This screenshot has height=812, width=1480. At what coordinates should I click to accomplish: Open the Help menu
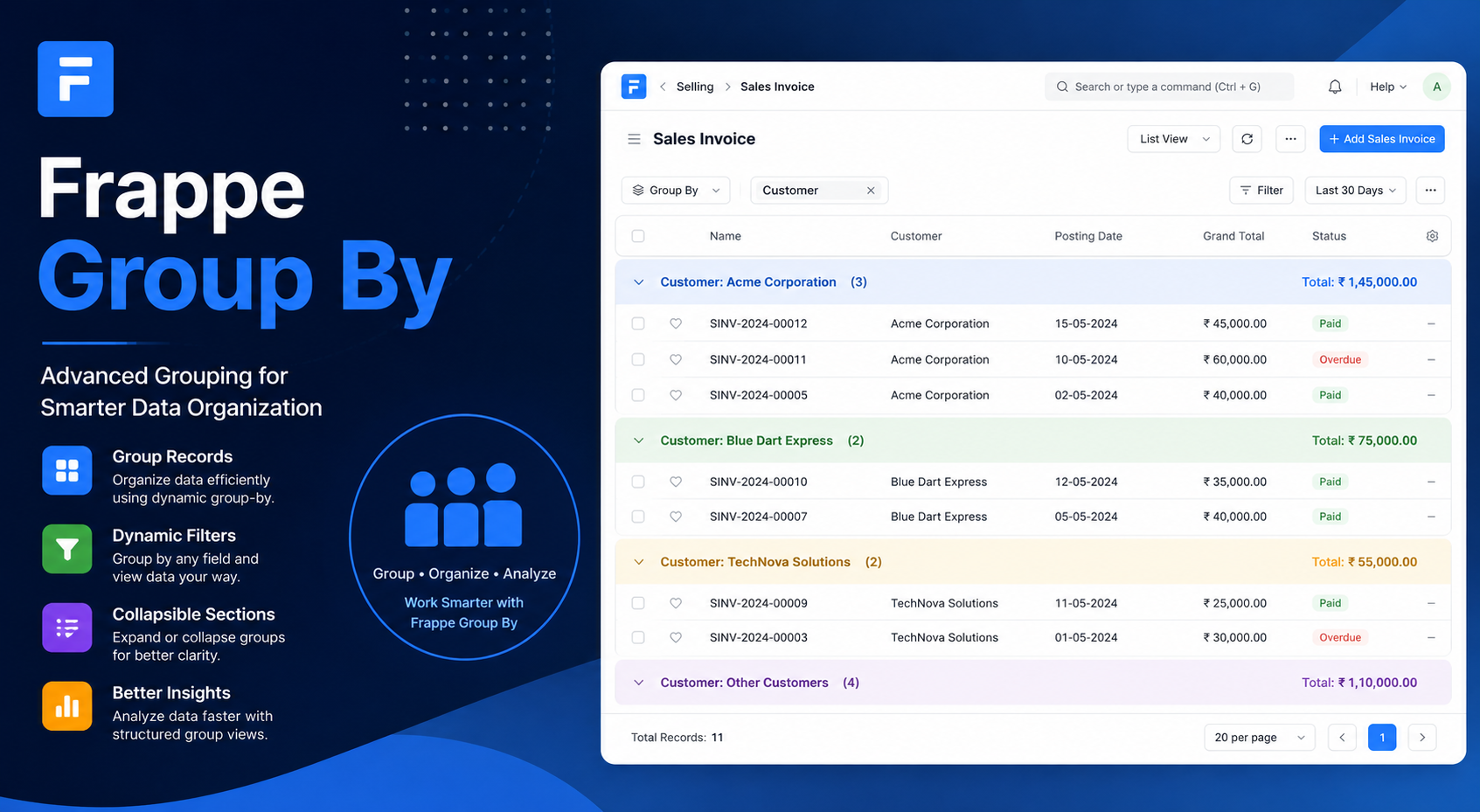1388,87
